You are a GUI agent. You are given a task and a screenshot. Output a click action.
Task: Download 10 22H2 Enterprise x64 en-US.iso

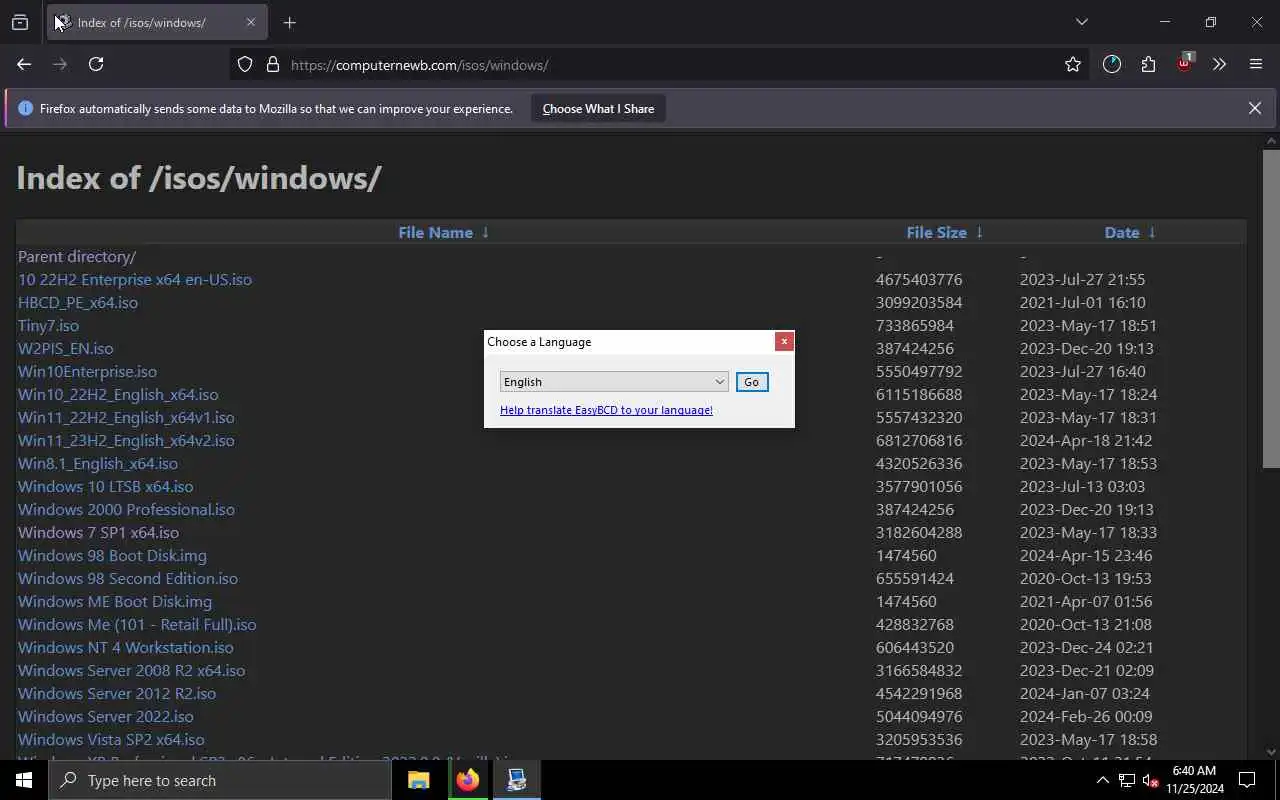tap(135, 279)
